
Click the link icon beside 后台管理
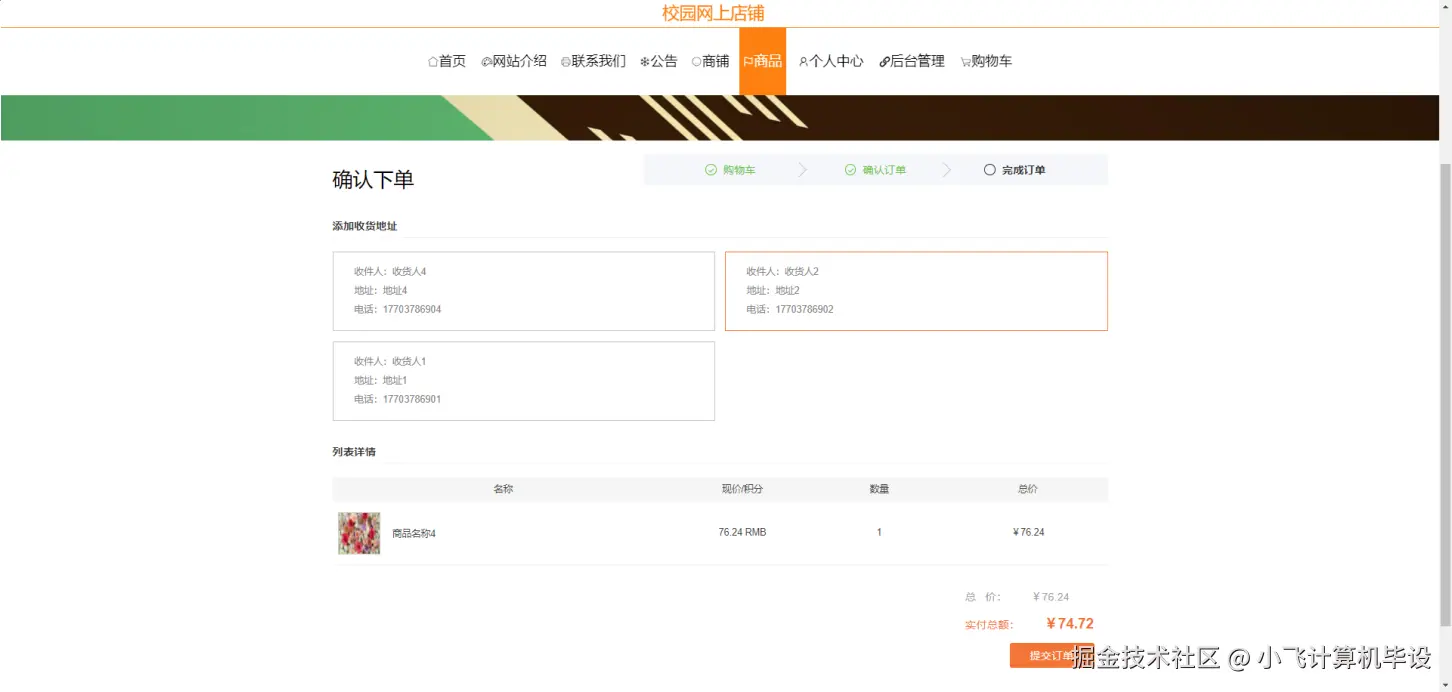[884, 62]
